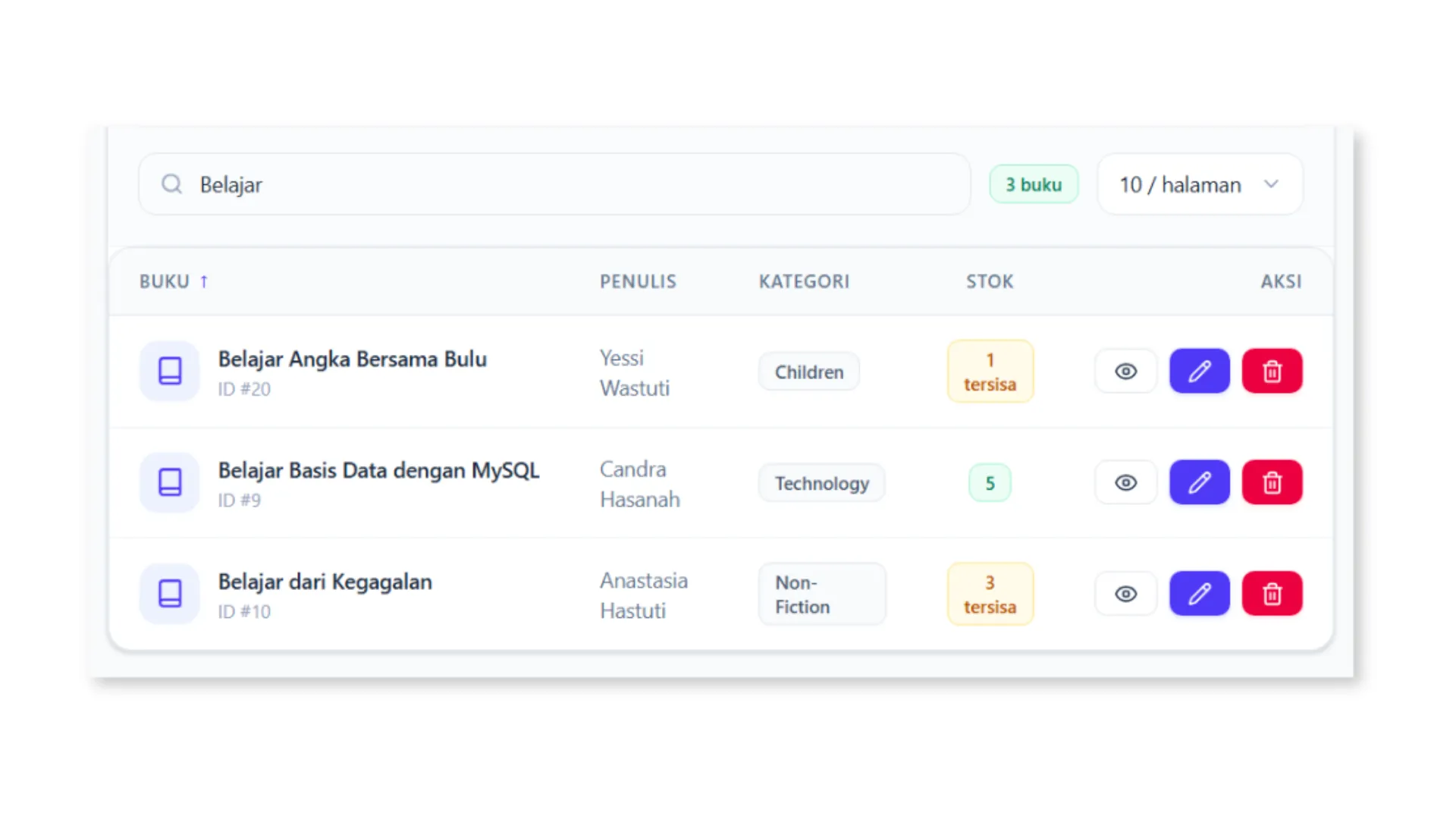Delete Belajar dari Kegagalan with trash button

point(1272,594)
